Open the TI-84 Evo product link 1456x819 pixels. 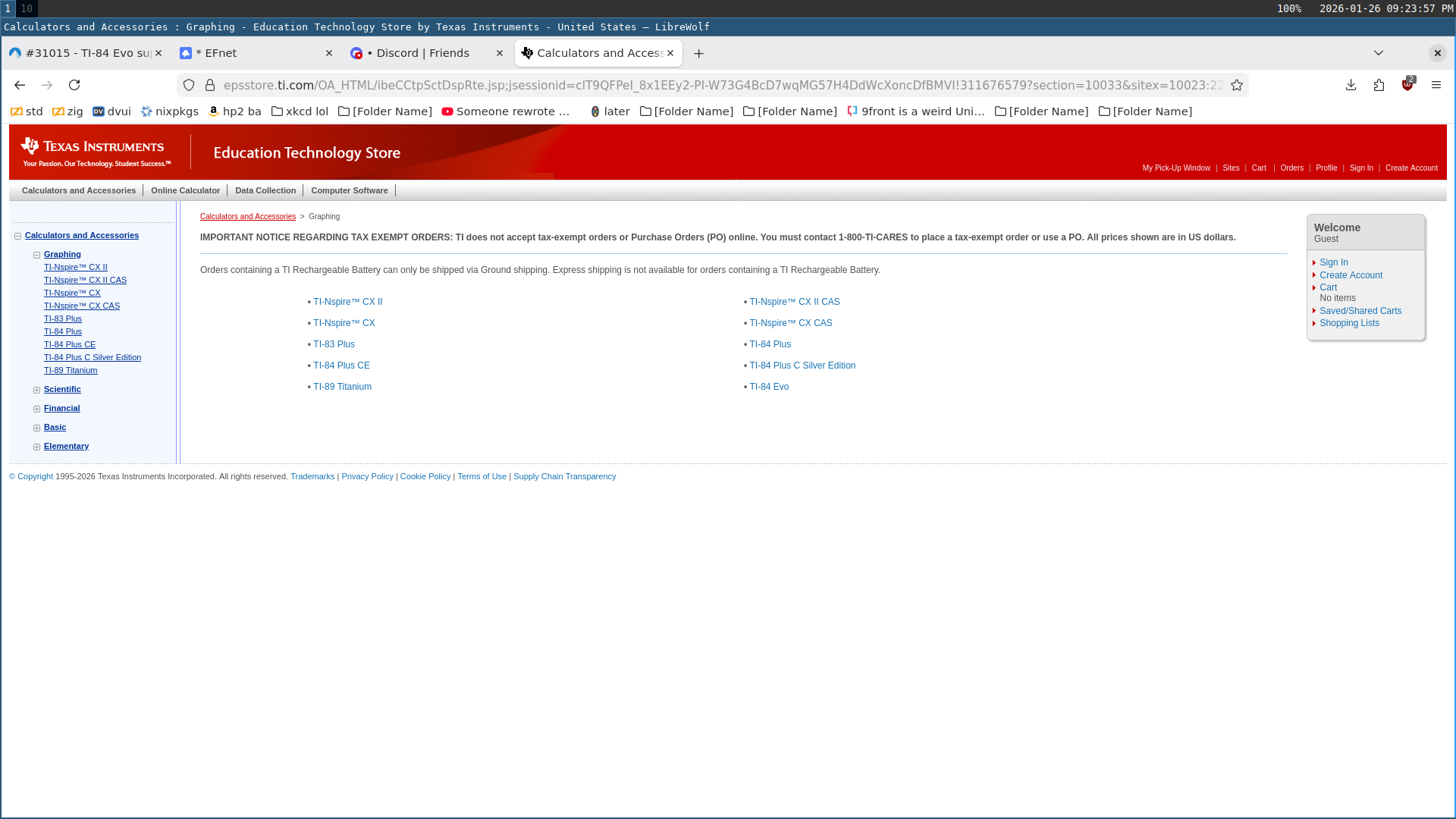pos(769,387)
